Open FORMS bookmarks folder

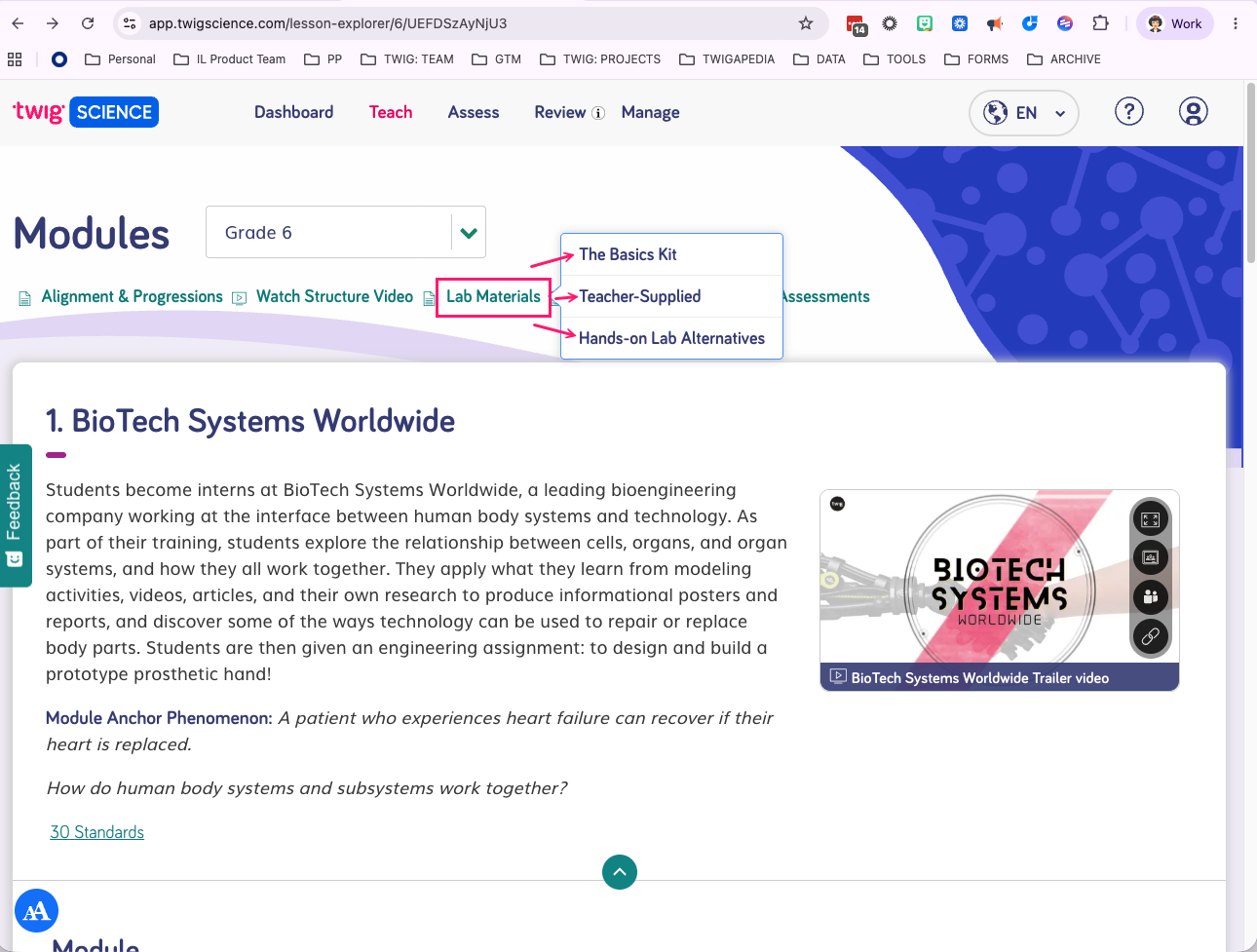(x=976, y=59)
